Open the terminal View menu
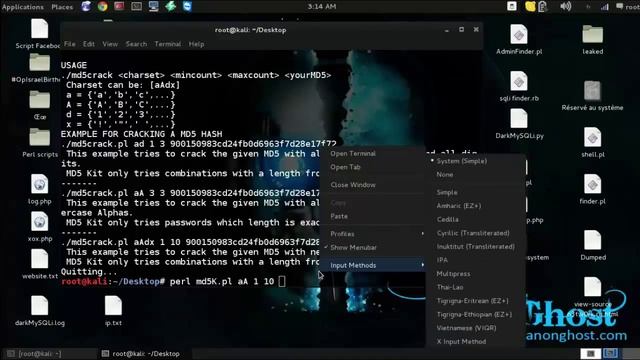Image resolution: width=640 pixels, height=360 pixels. [x=110, y=44]
